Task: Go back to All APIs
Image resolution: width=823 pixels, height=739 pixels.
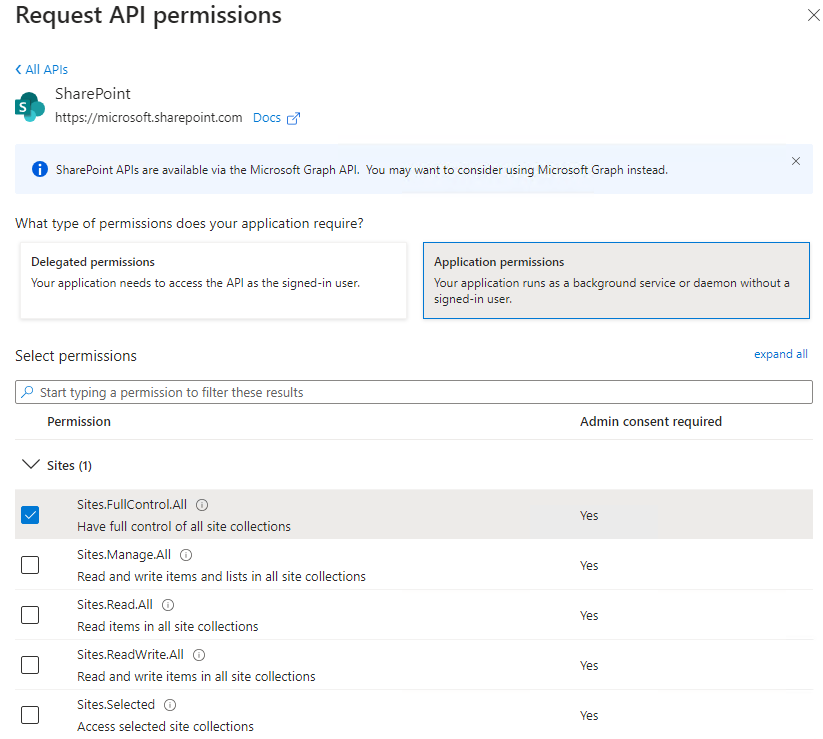Action: (x=41, y=69)
